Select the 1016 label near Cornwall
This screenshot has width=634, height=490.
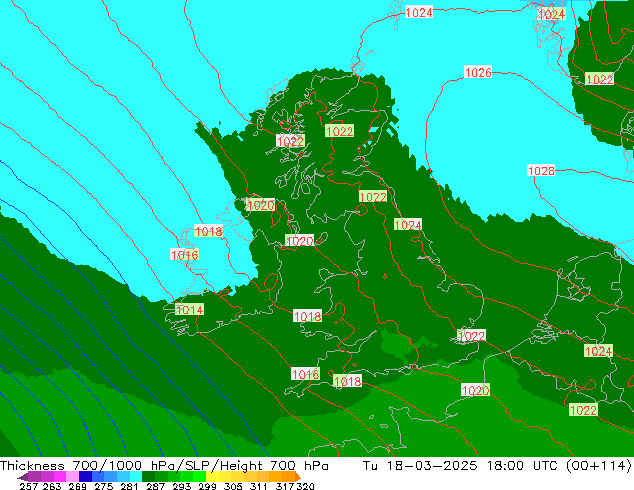pyautogui.click(x=305, y=374)
